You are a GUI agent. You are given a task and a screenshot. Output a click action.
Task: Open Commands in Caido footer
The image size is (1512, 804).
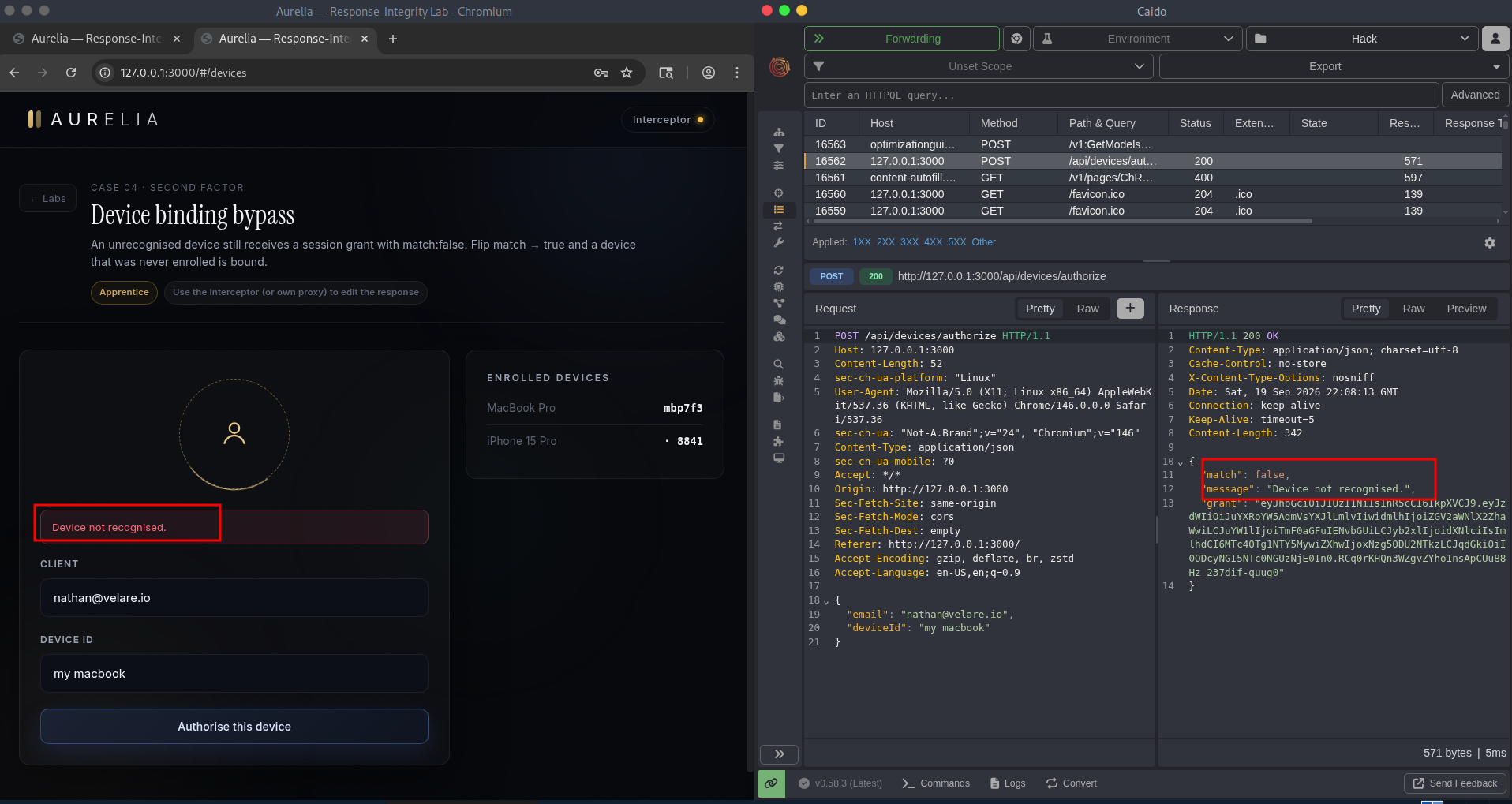point(936,783)
